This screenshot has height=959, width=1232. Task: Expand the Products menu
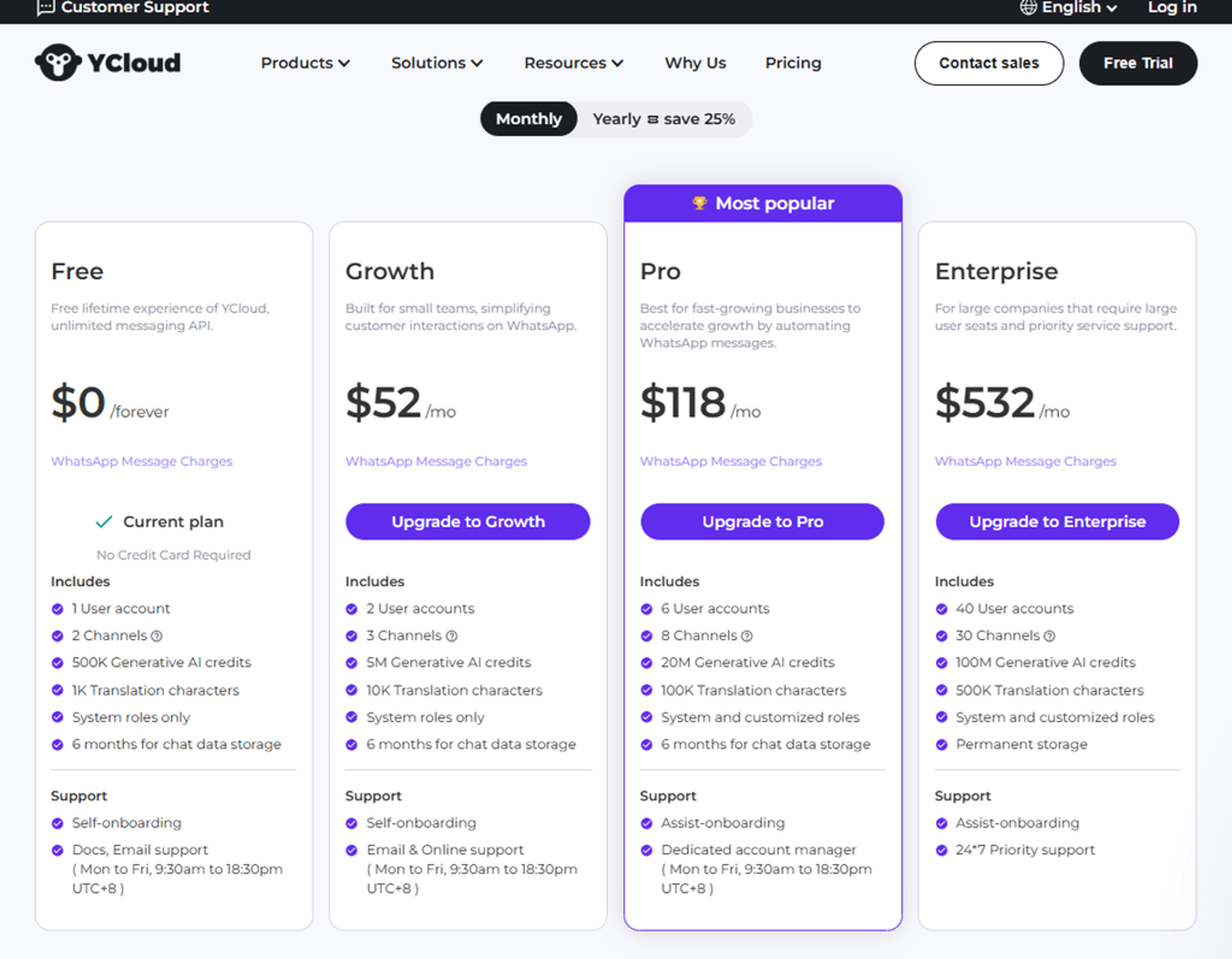[x=305, y=63]
